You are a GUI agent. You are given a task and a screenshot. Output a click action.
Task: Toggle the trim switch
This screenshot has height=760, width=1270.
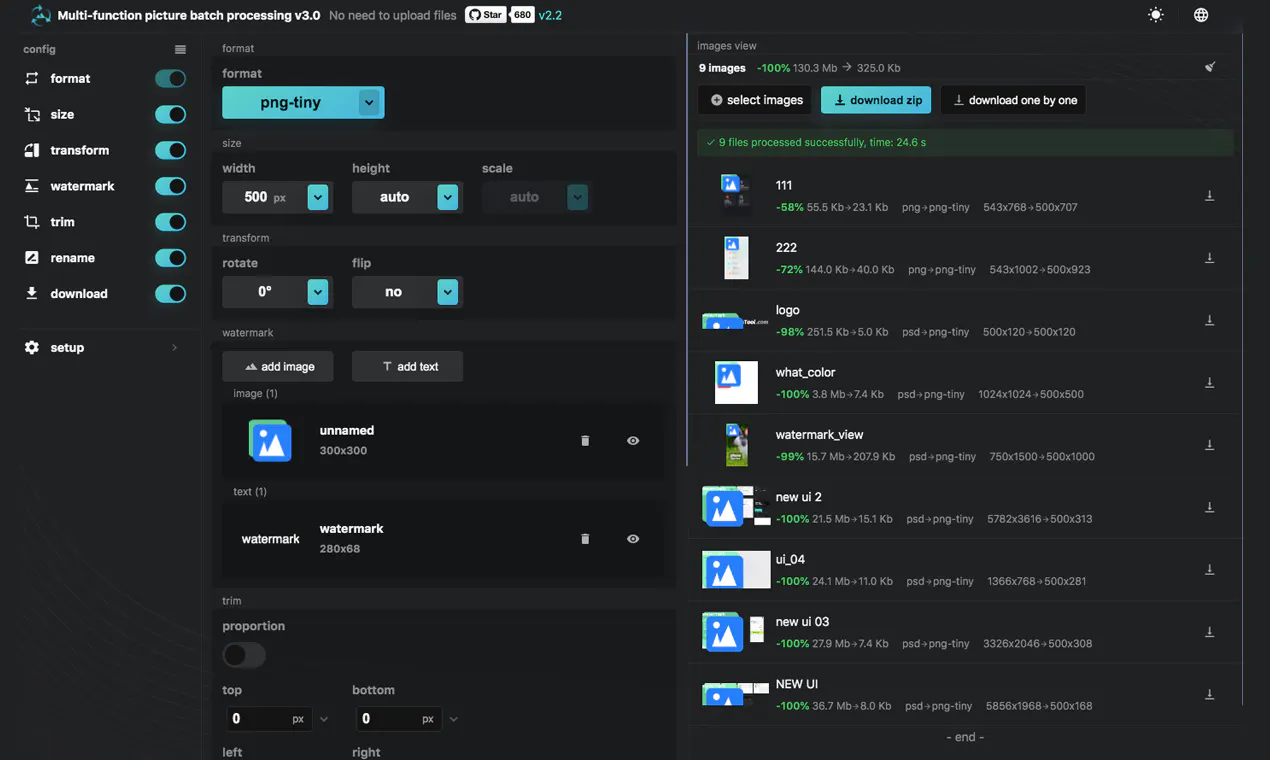tap(170, 222)
